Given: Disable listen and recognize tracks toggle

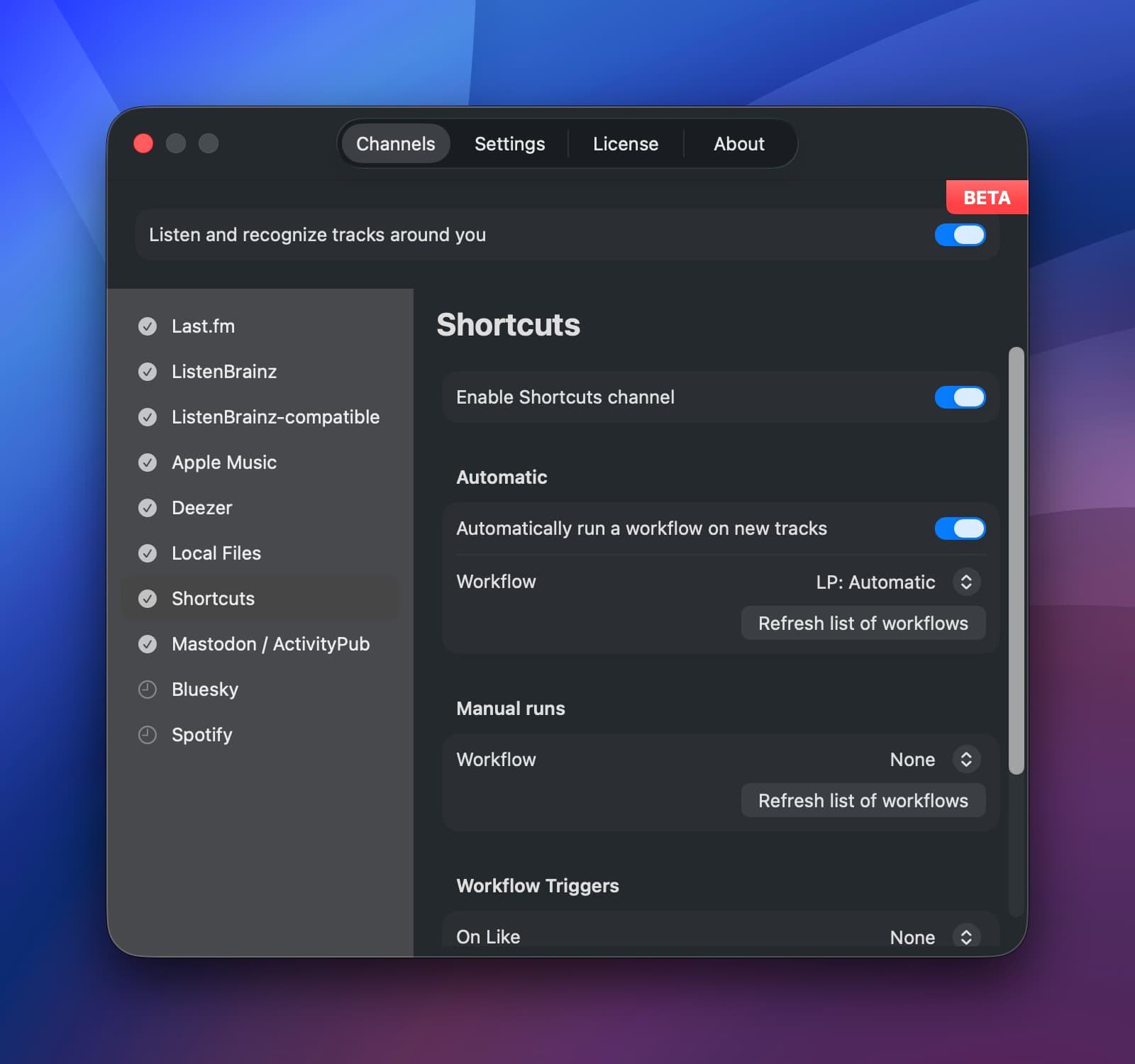Looking at the screenshot, I should 960,235.
